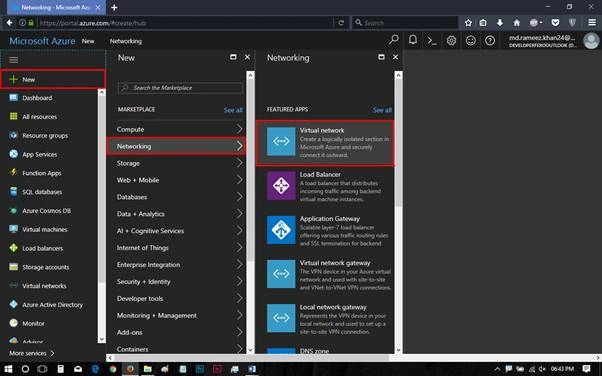Image resolution: width=602 pixels, height=376 pixels.
Task: Maximize the Networking blade
Action: 381,57
